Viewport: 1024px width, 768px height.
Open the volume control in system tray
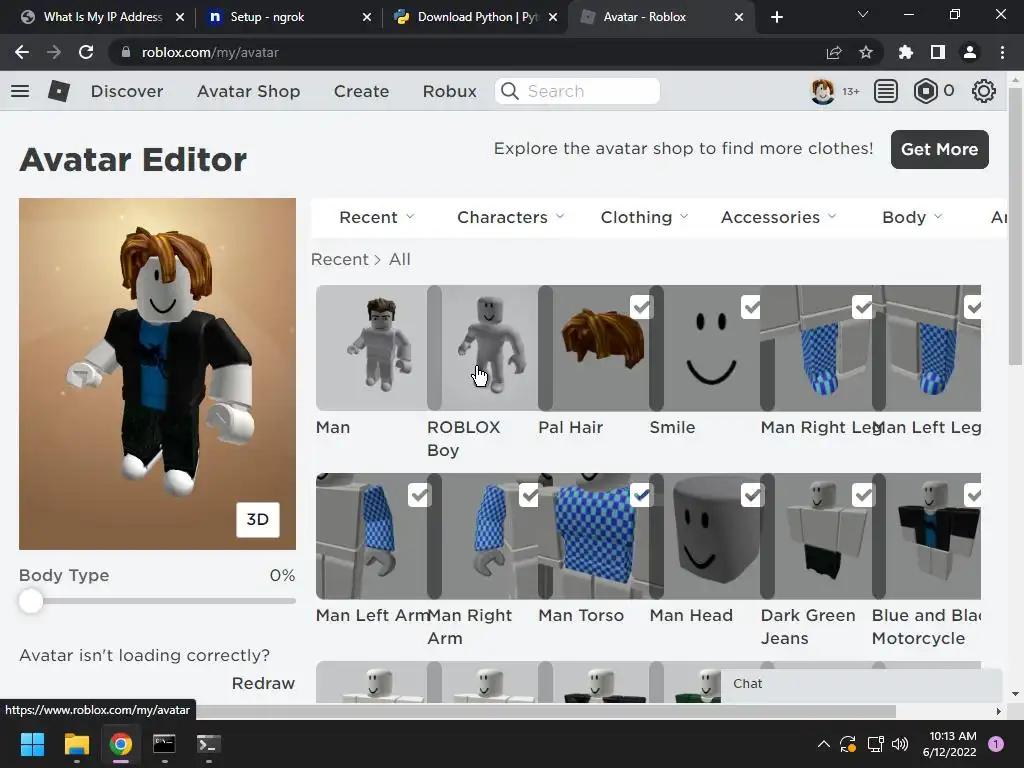(900, 744)
